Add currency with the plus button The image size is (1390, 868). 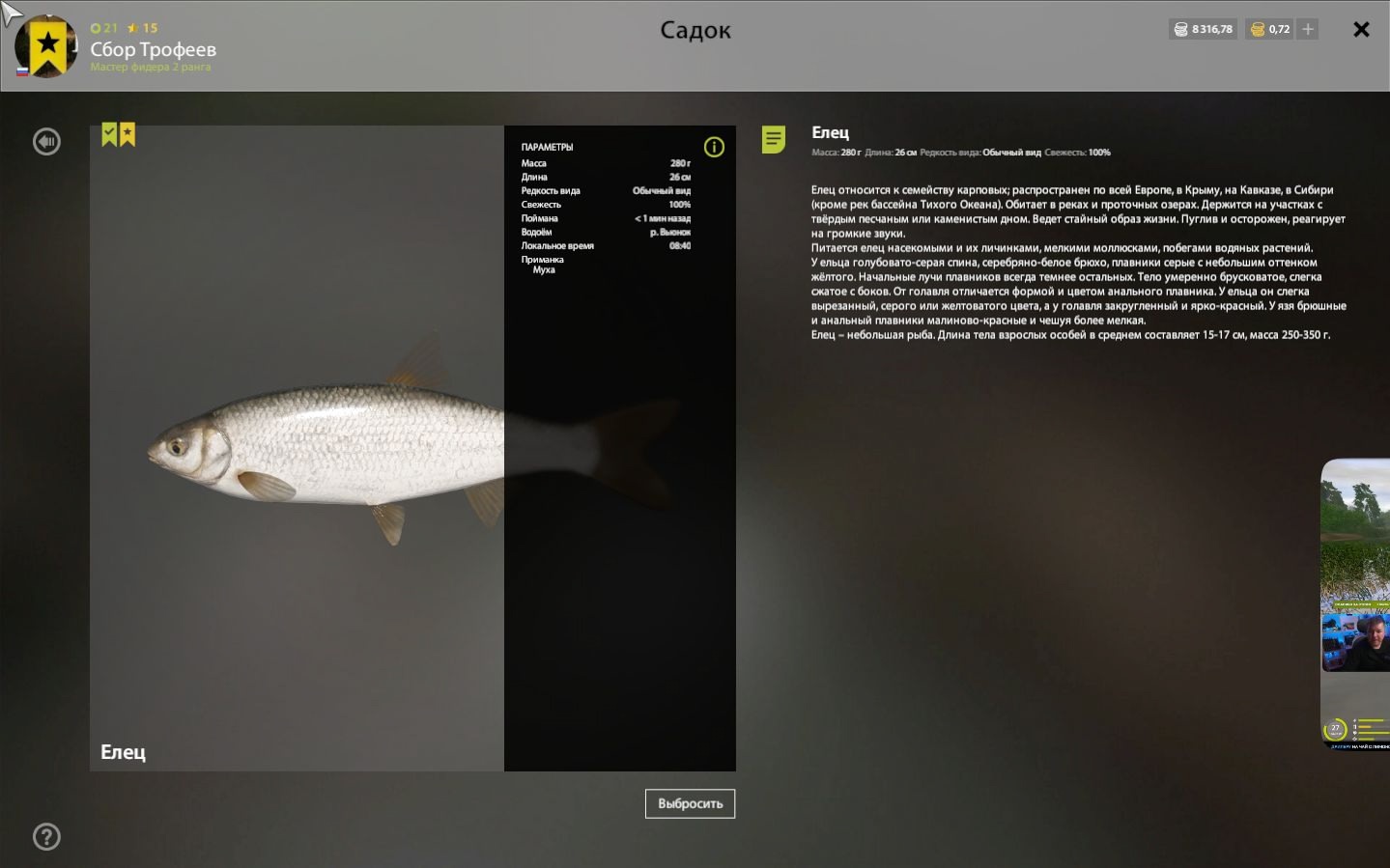point(1307,29)
